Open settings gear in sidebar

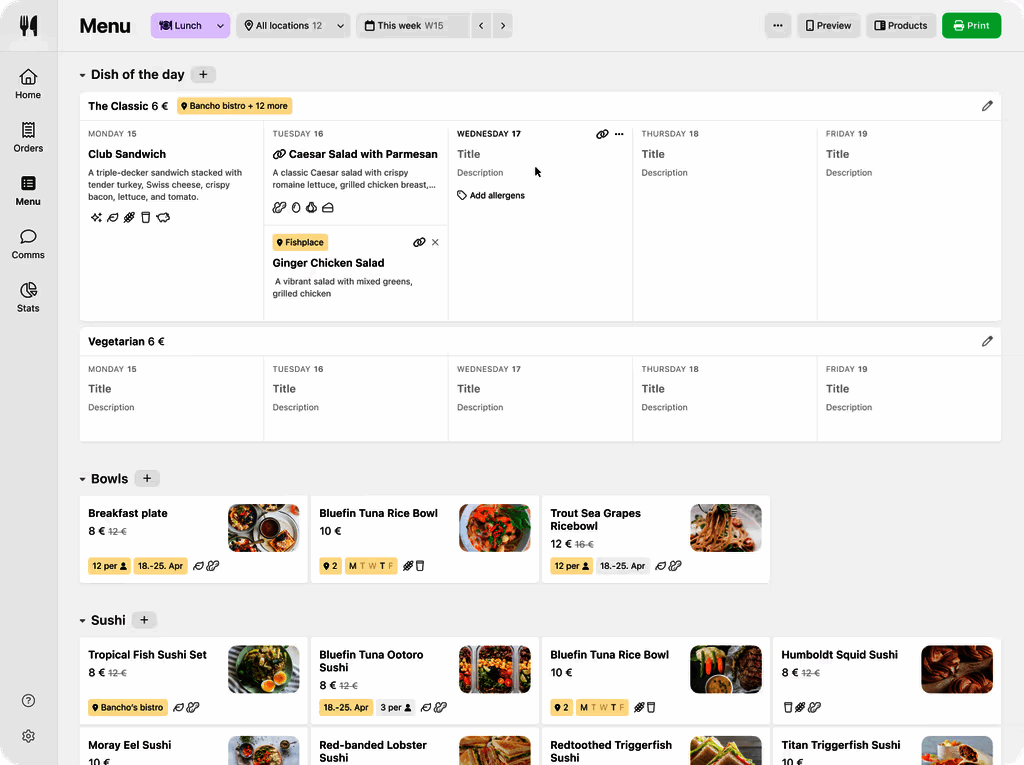28,736
